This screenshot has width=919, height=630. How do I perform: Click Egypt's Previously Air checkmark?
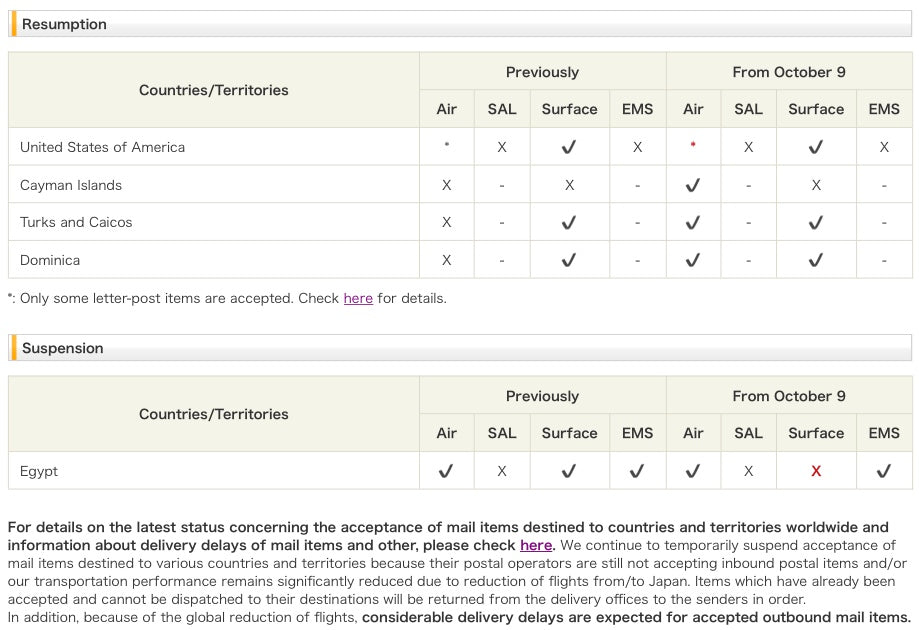446,471
